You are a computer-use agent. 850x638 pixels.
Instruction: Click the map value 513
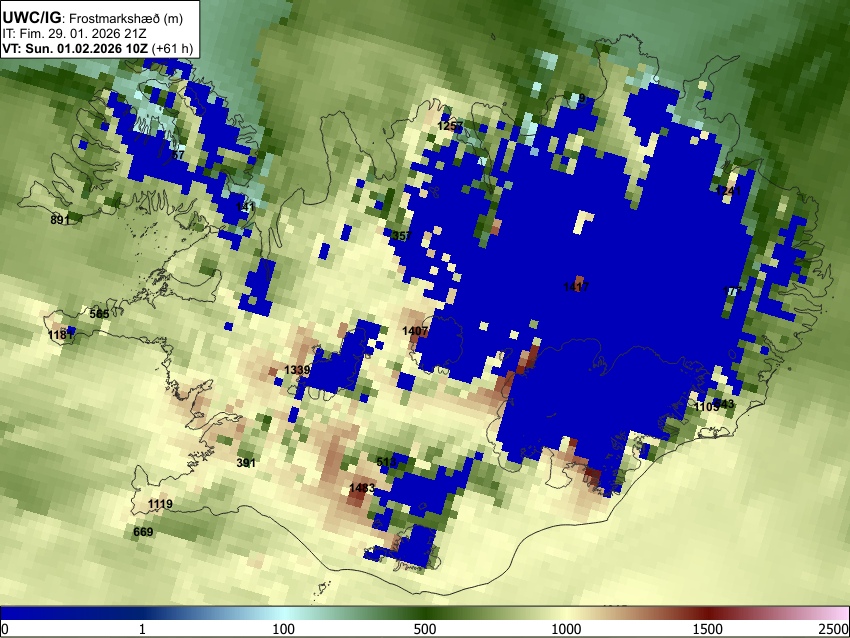[387, 462]
